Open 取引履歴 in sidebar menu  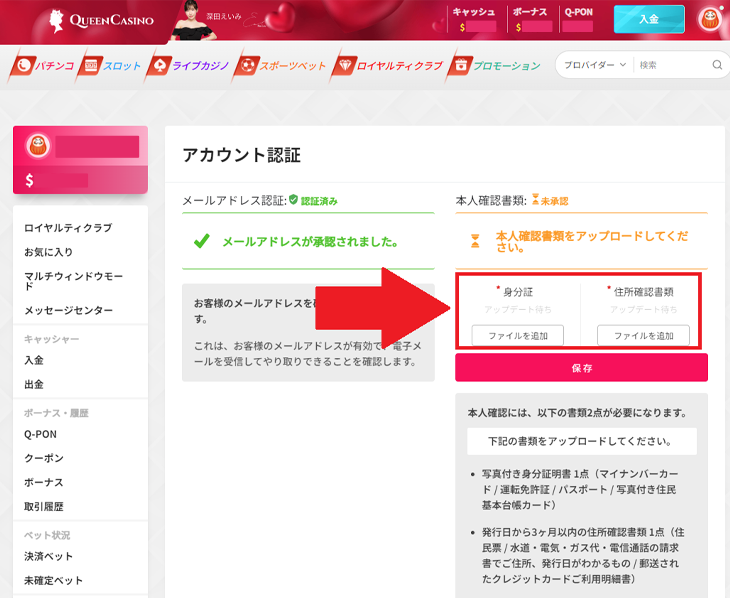46,507
